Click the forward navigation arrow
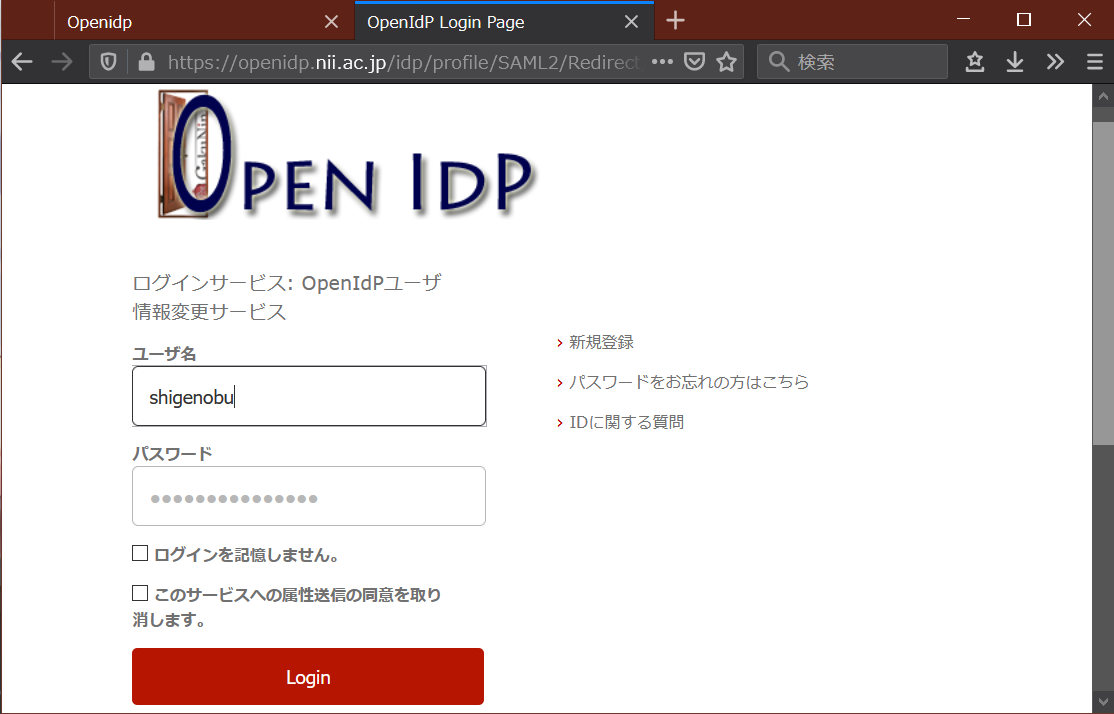This screenshot has width=1114, height=714. click(62, 63)
